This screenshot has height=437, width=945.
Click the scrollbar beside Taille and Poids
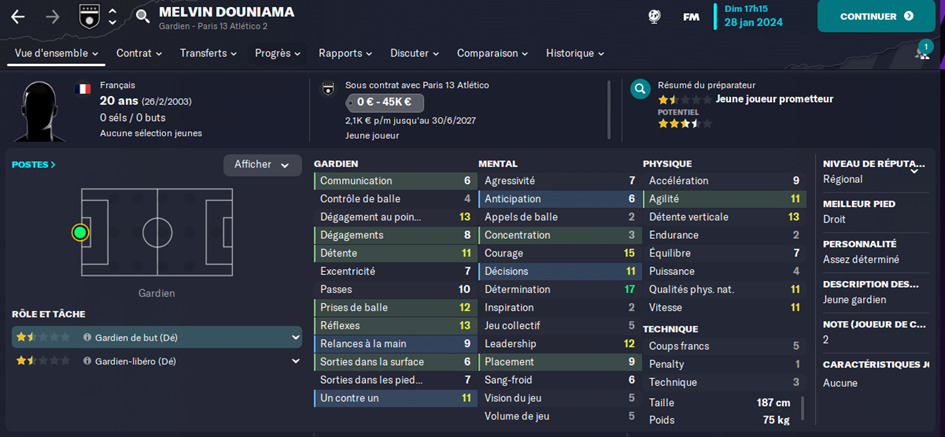click(x=802, y=408)
